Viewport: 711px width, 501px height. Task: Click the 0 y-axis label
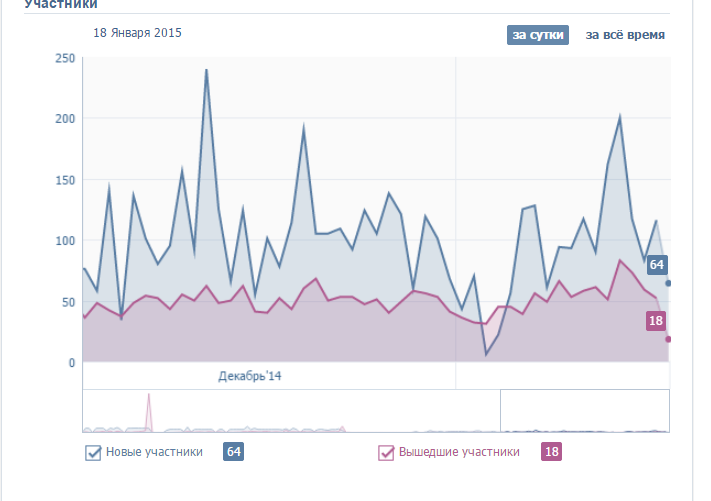[72, 363]
